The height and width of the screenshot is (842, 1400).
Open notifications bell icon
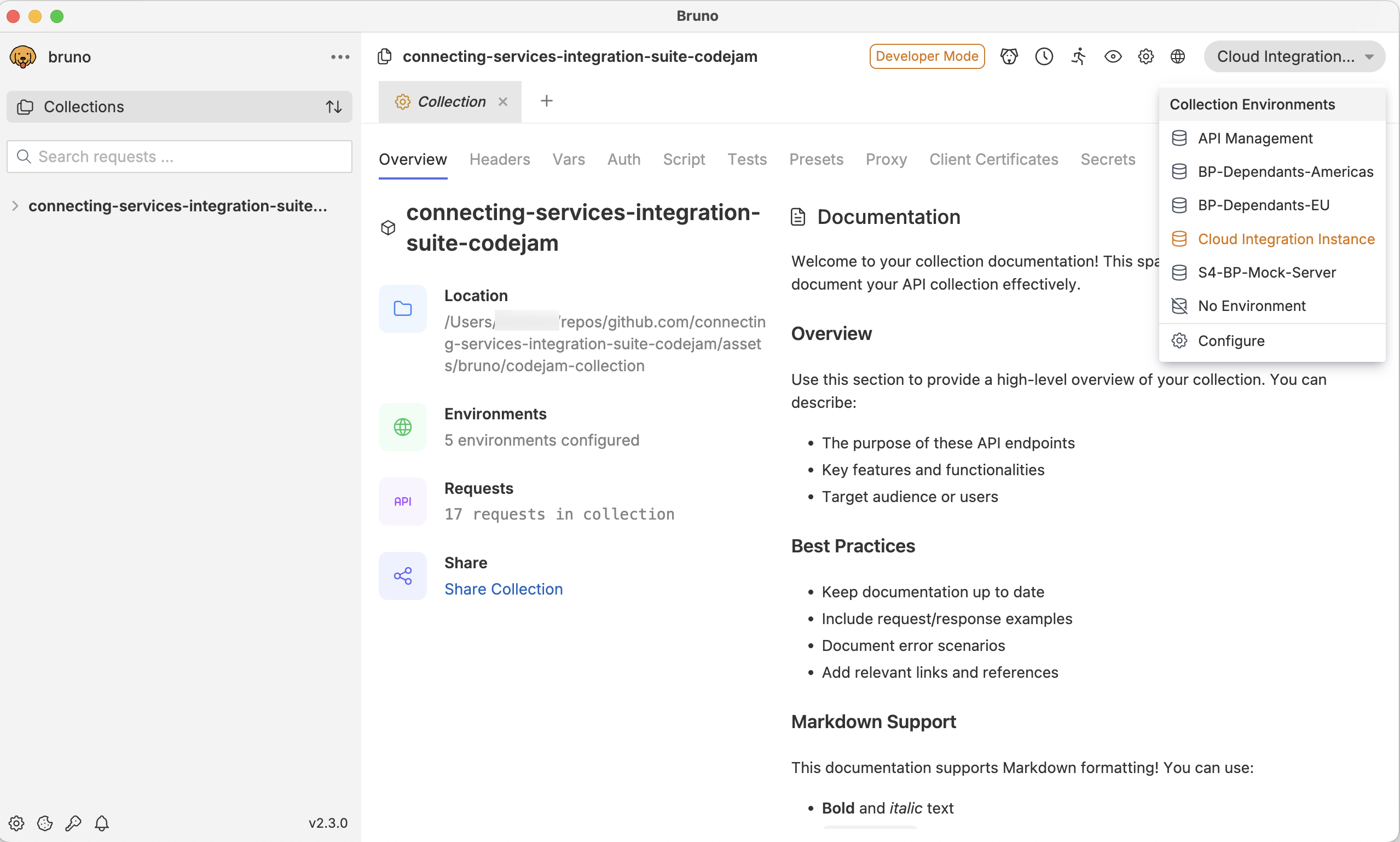pos(101,823)
